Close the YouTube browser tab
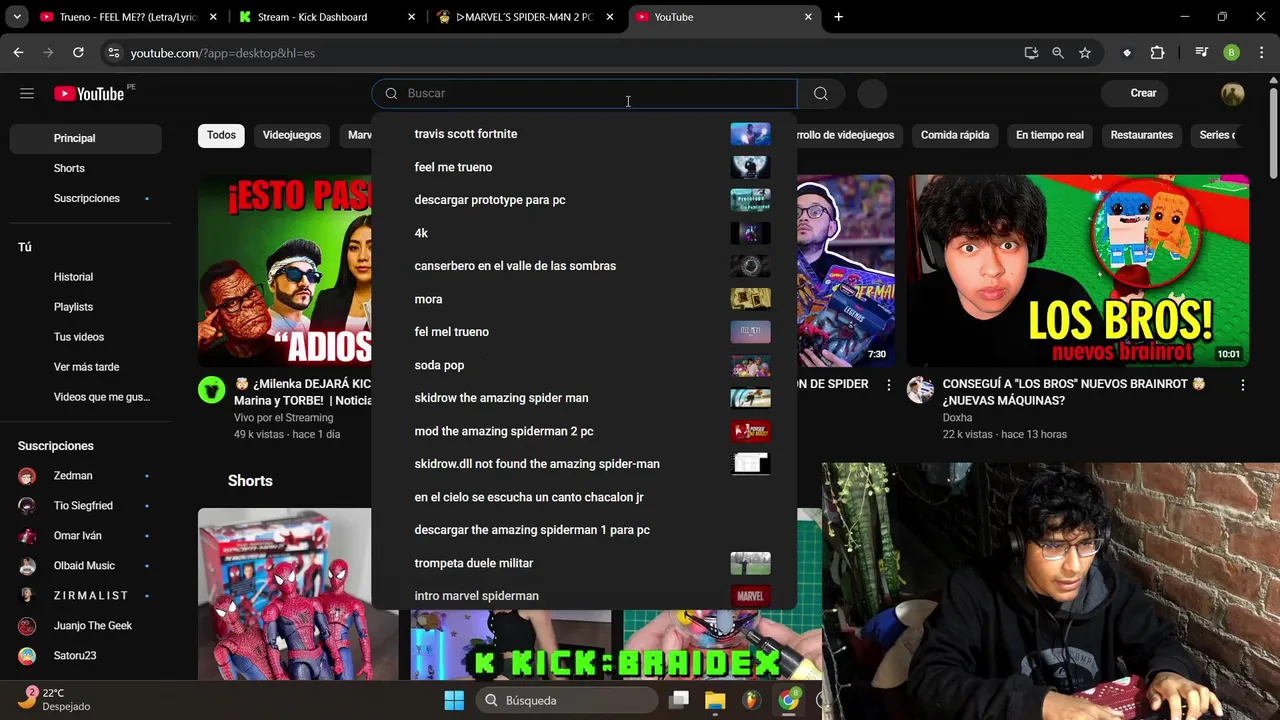Screen dimensions: 1280x720 pos(808,17)
